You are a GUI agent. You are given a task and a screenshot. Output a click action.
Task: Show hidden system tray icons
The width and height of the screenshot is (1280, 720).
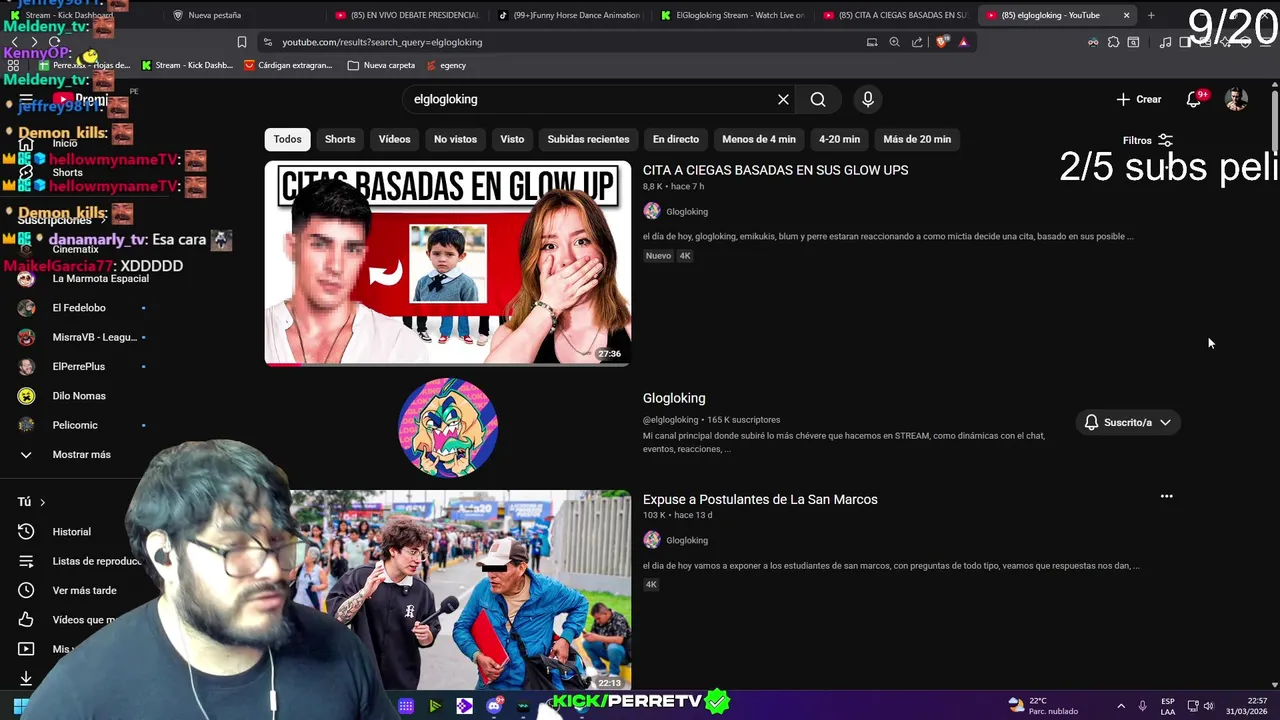(x=1120, y=706)
